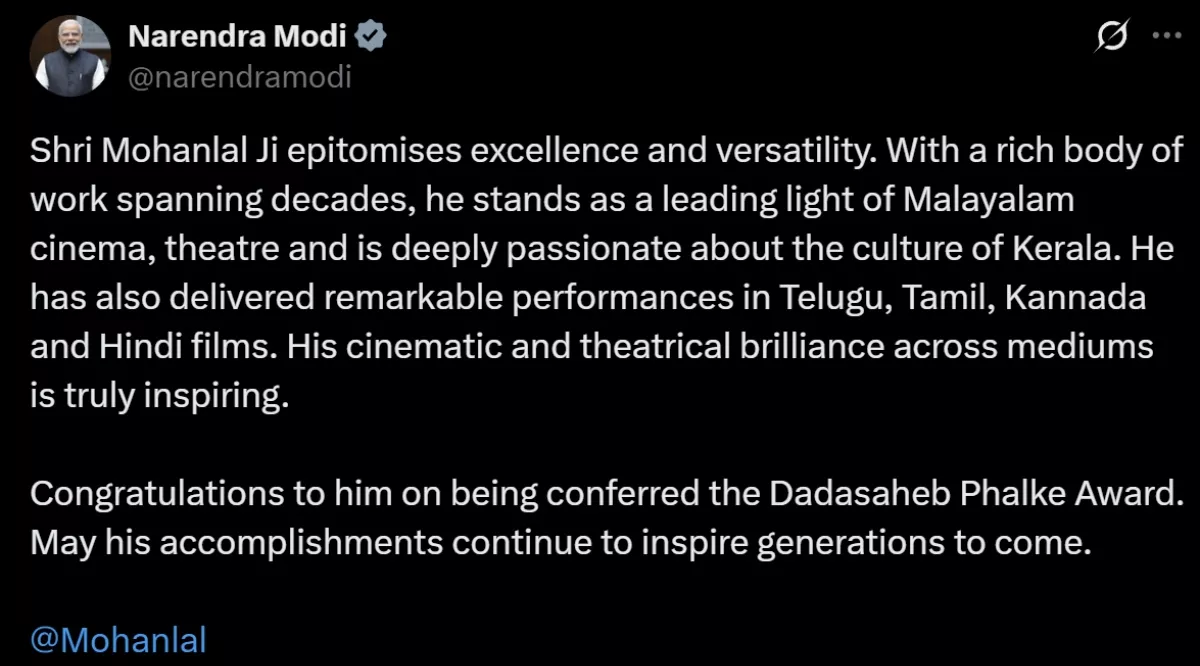Open the @narendramodi handle link

click(240, 76)
